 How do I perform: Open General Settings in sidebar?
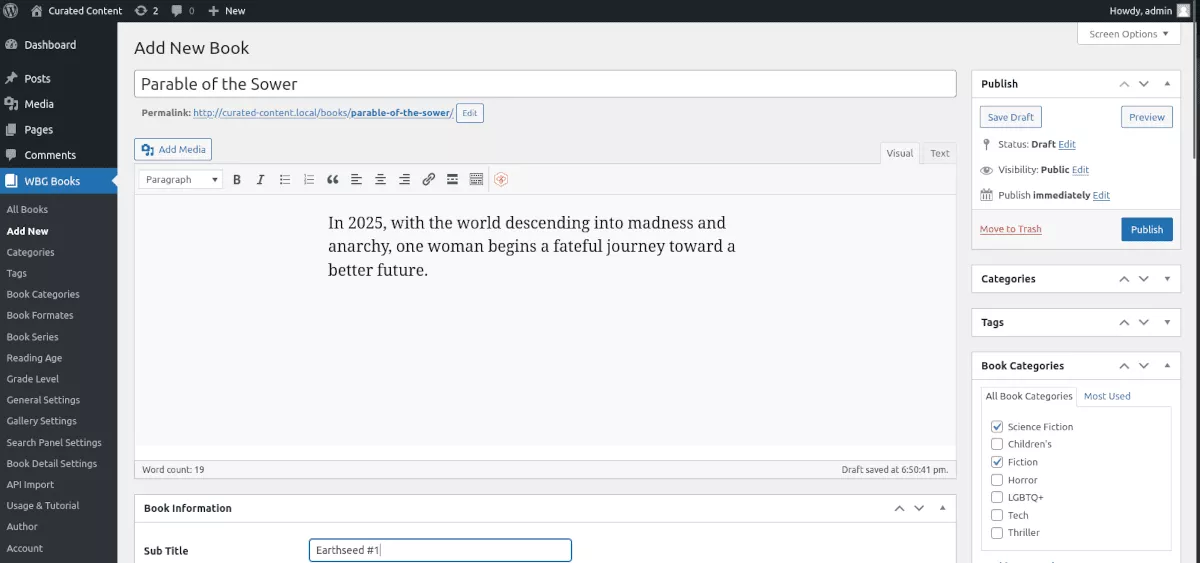coord(43,400)
